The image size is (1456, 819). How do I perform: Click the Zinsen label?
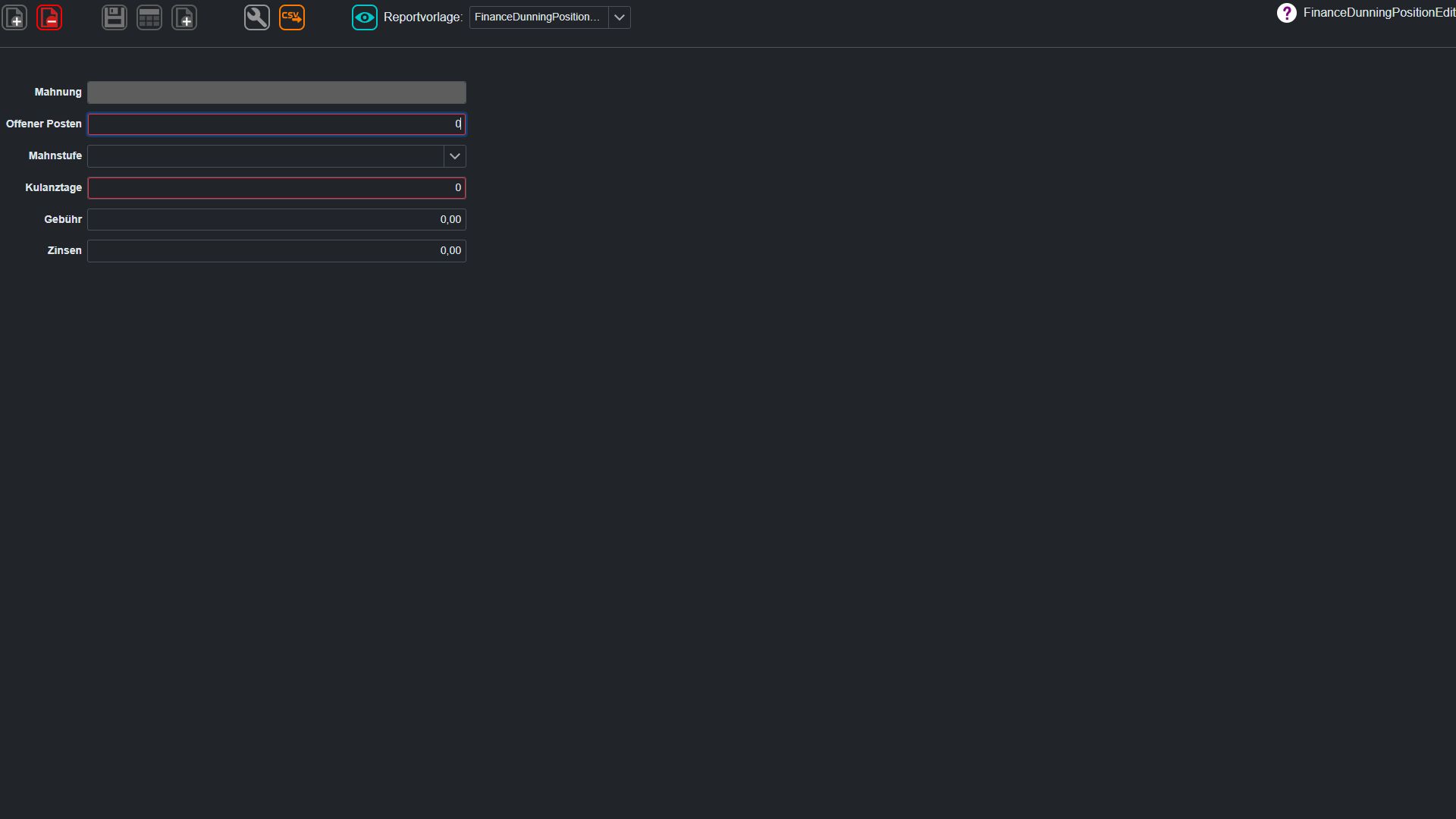(x=64, y=251)
